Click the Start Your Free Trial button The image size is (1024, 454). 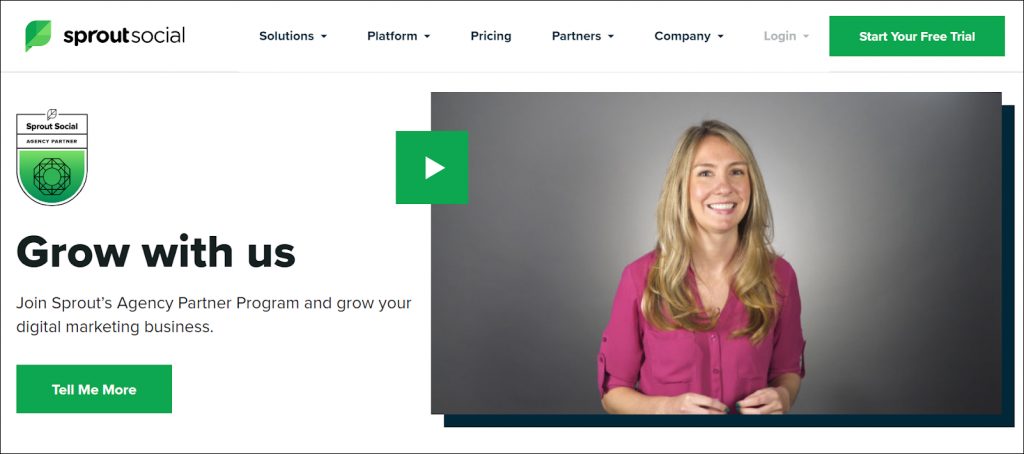(917, 36)
